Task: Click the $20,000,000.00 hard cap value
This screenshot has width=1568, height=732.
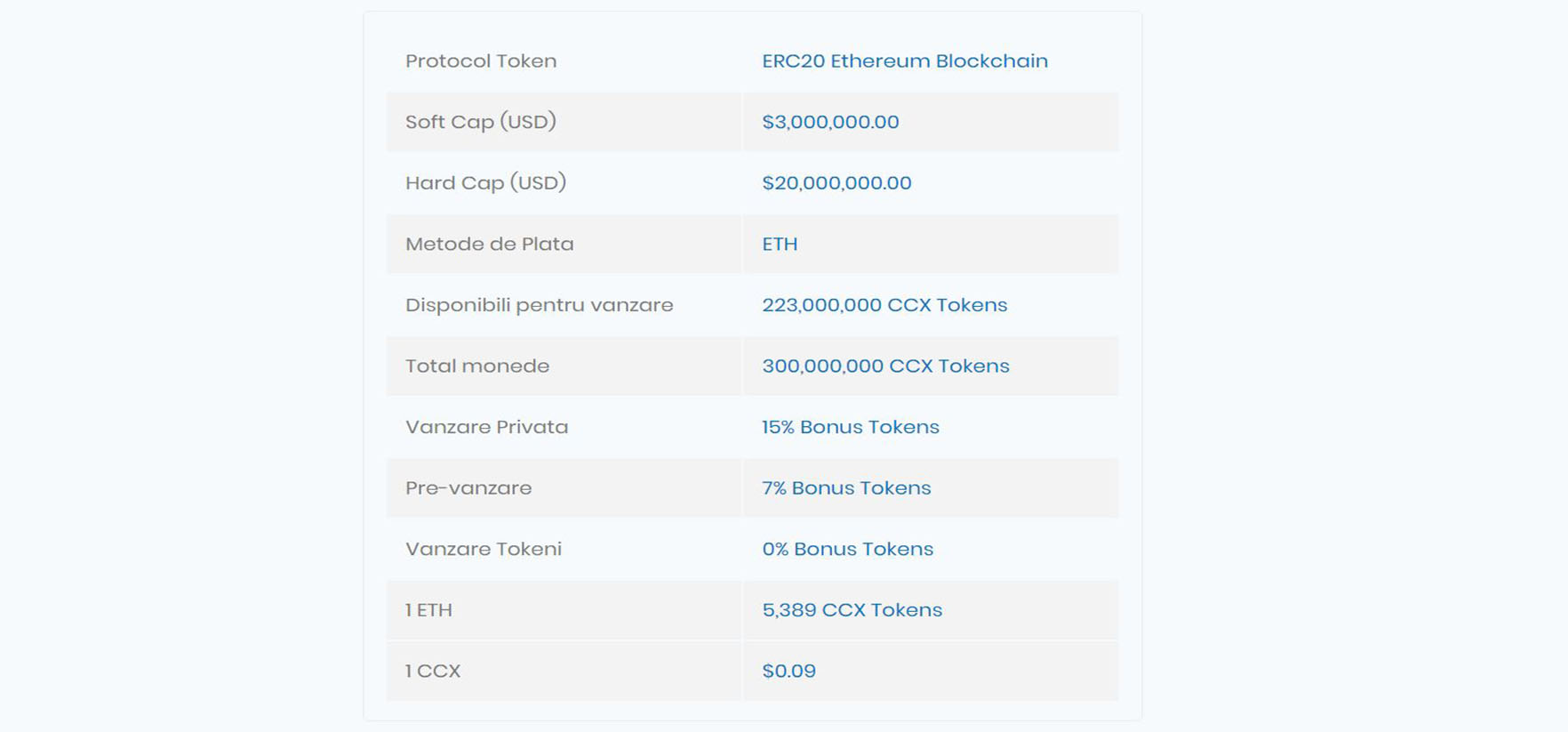Action: [x=836, y=182]
